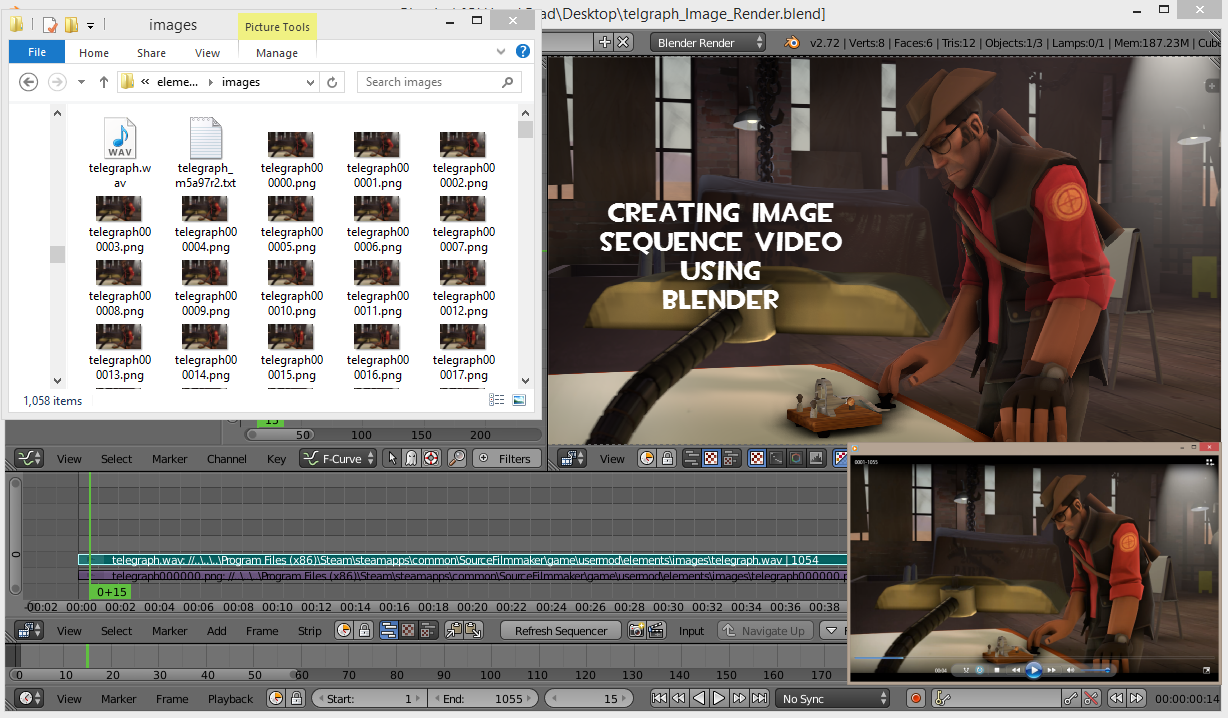Click the Refresh Sequencer button
Viewport: 1228px width, 718px height.
tap(561, 631)
